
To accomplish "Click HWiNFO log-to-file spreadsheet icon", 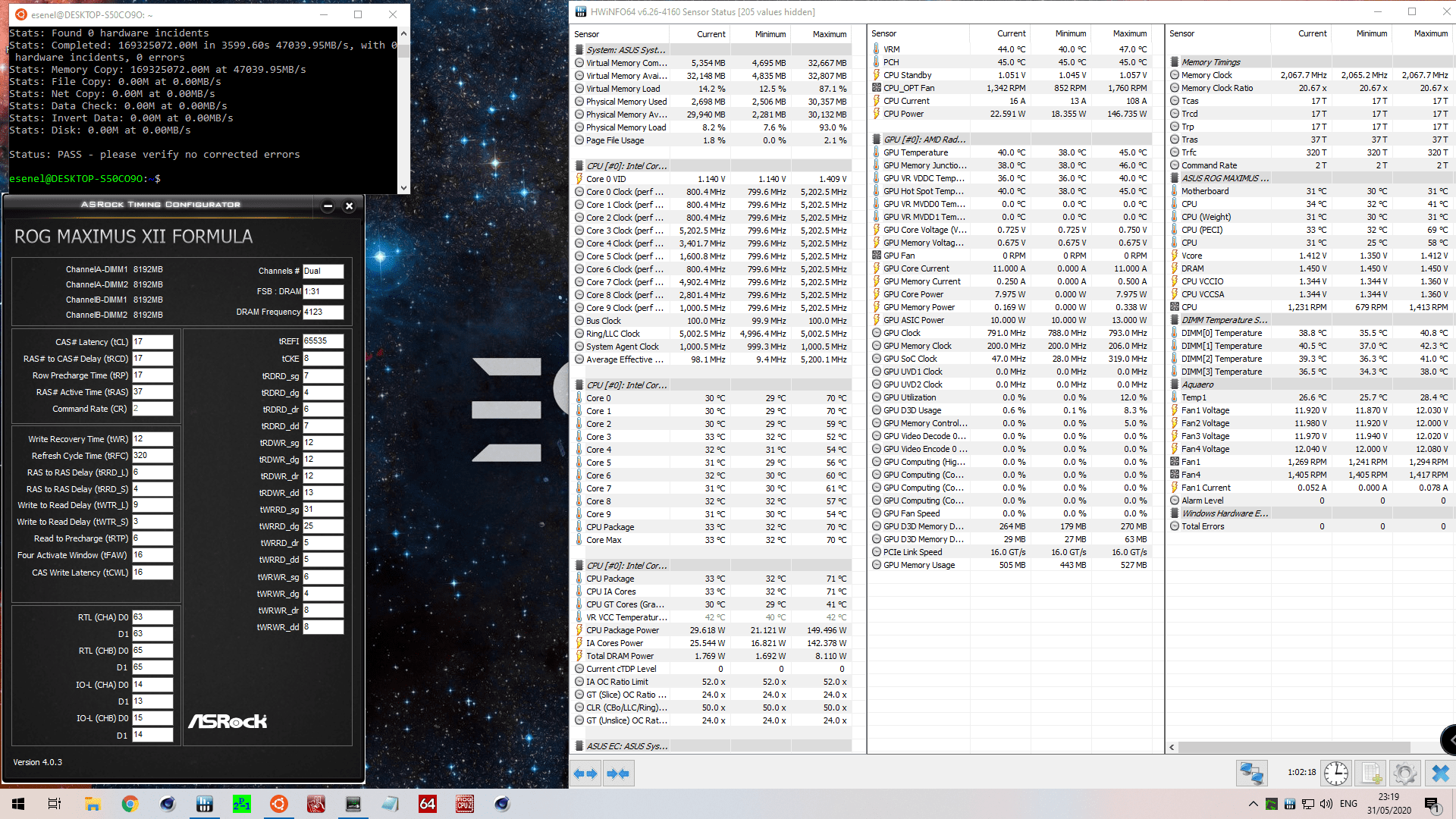I will click(1371, 773).
